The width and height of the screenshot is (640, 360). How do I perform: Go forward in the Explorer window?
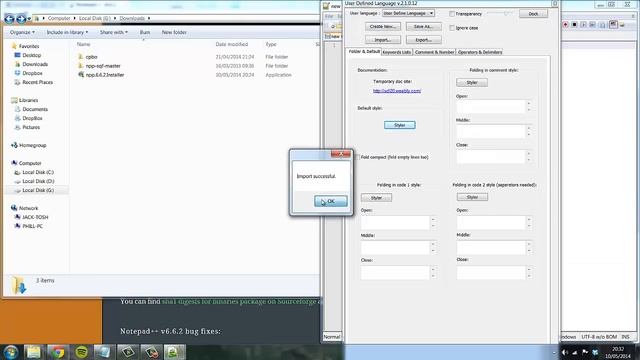click(x=20, y=18)
